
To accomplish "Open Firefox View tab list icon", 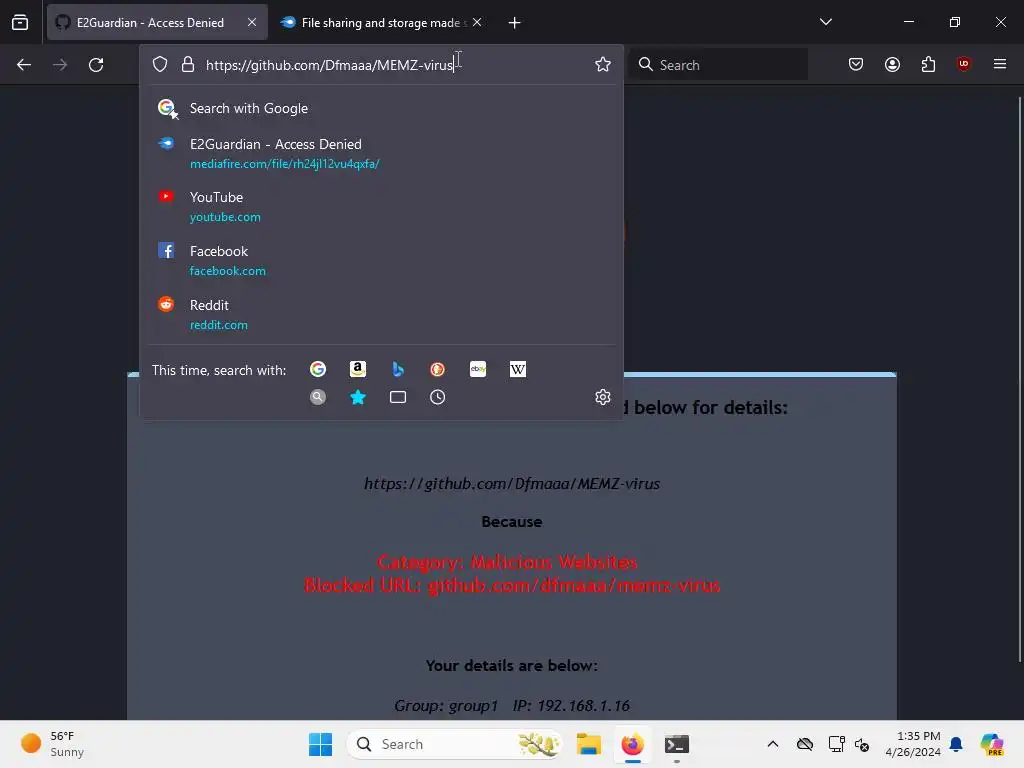I will [x=20, y=22].
